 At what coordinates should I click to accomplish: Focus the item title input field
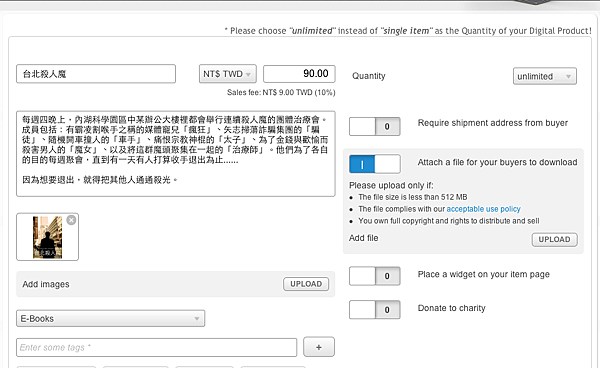(x=96, y=74)
